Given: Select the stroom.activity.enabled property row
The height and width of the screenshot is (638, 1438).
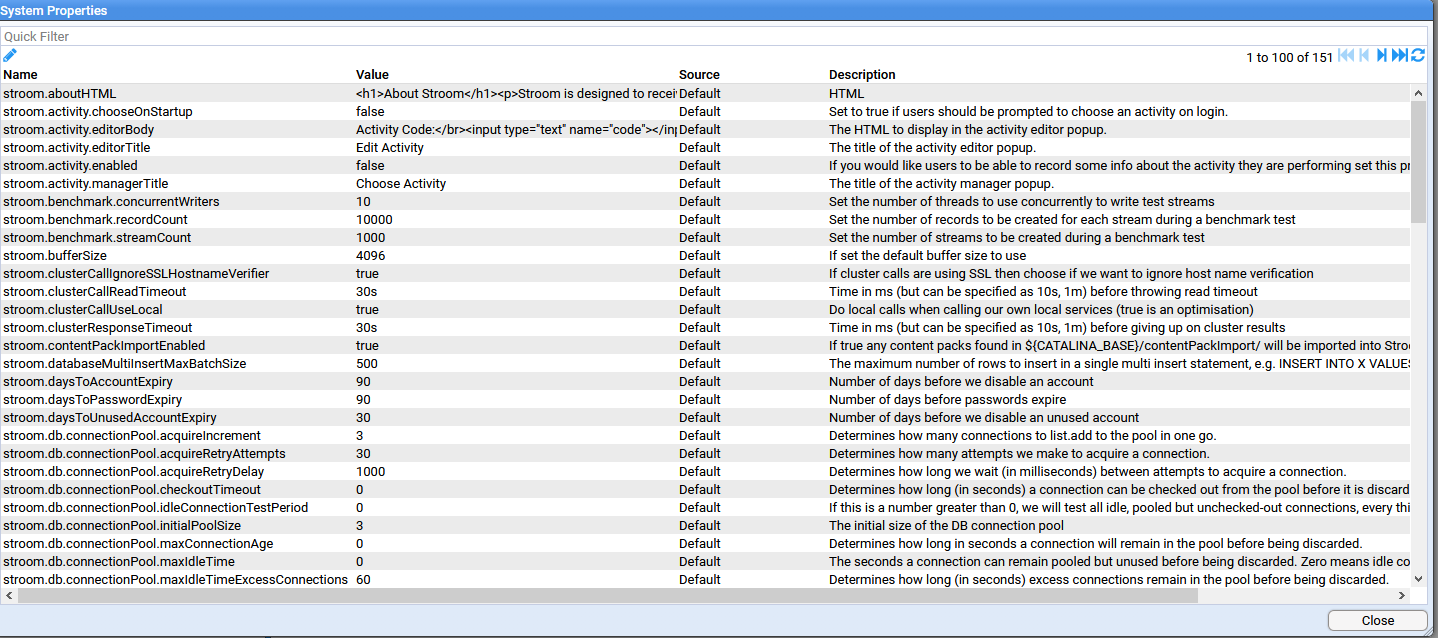Looking at the screenshot, I should [x=70, y=166].
